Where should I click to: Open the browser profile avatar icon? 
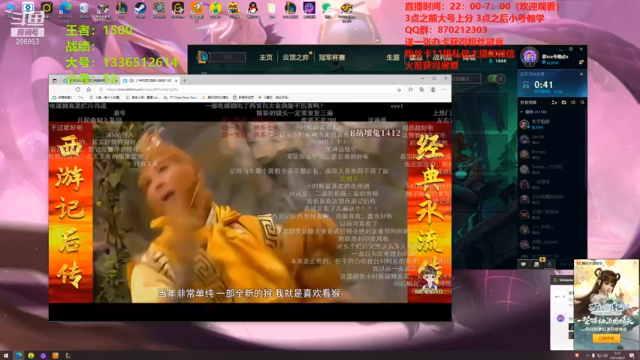(x=433, y=89)
